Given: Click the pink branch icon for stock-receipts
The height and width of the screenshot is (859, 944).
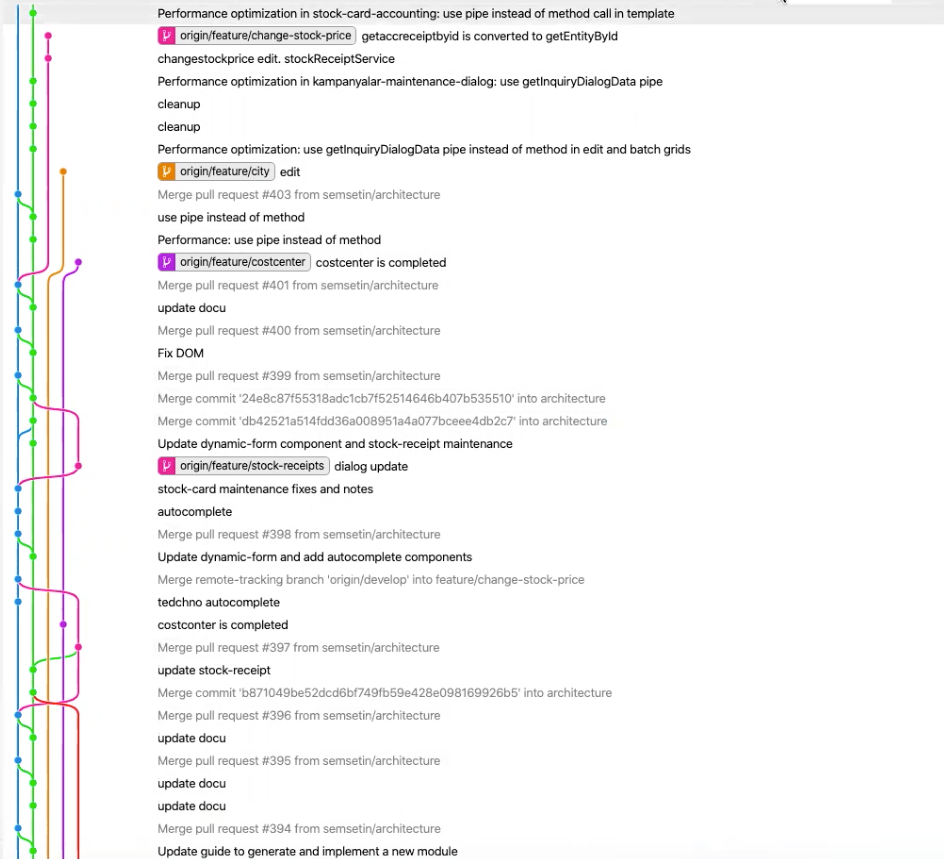Looking at the screenshot, I should tap(166, 466).
